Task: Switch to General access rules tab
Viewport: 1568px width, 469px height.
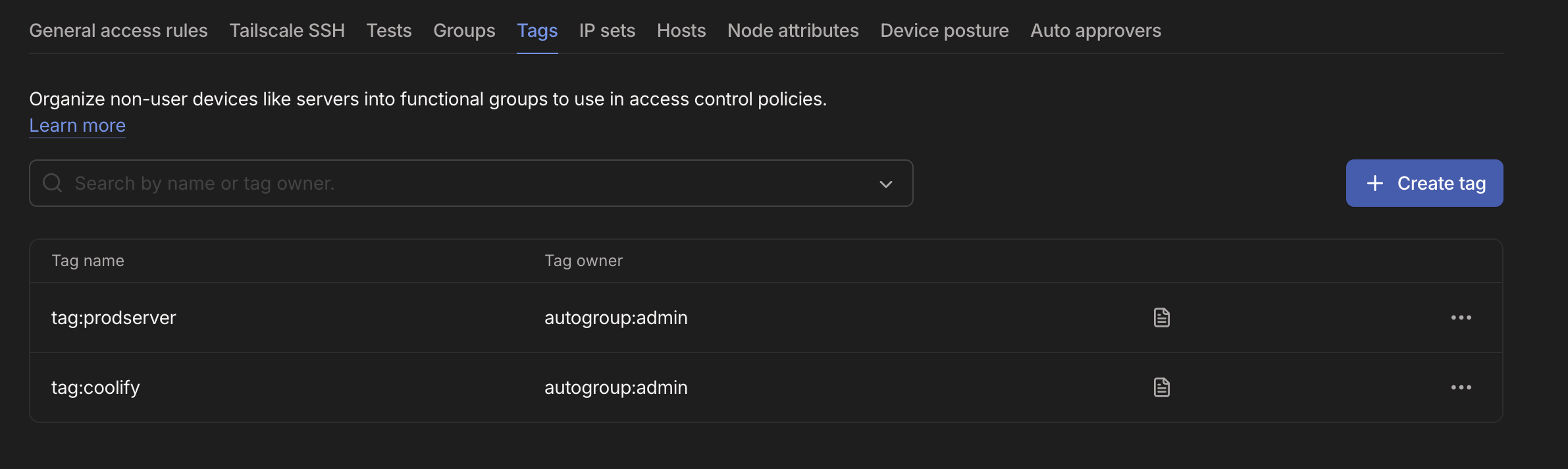Action: tap(118, 30)
